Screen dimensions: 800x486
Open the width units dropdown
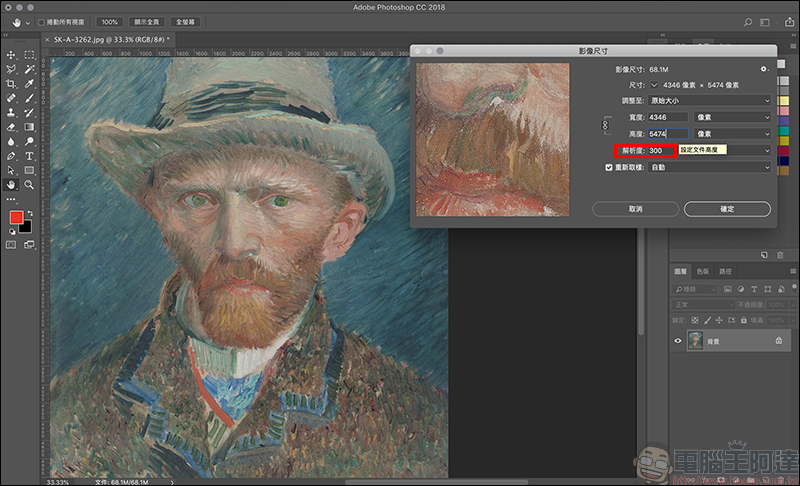pos(732,117)
